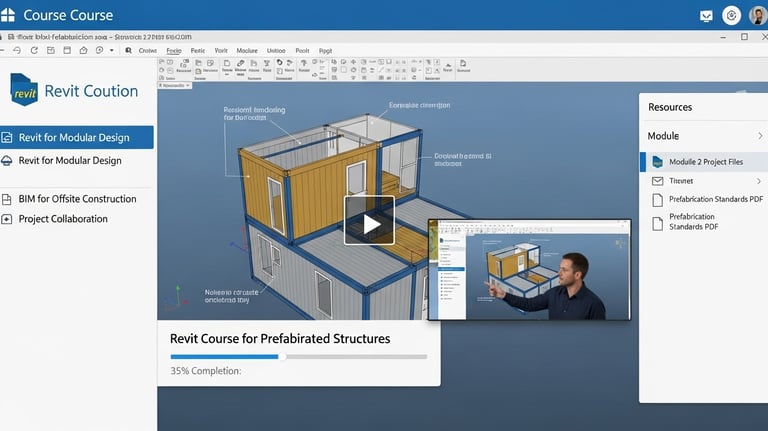Click the magnifier search icon before Crotwe
Screen dimensions: 768x431
coord(128,50)
